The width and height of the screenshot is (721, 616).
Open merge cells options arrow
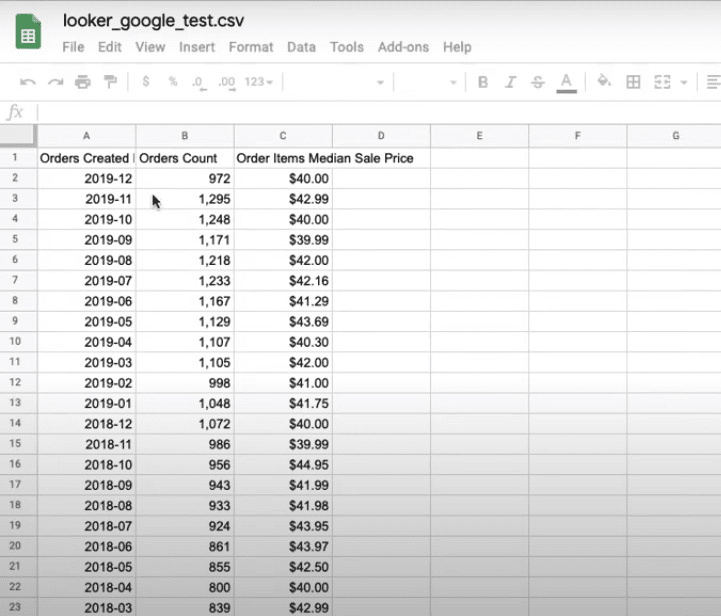click(x=684, y=83)
